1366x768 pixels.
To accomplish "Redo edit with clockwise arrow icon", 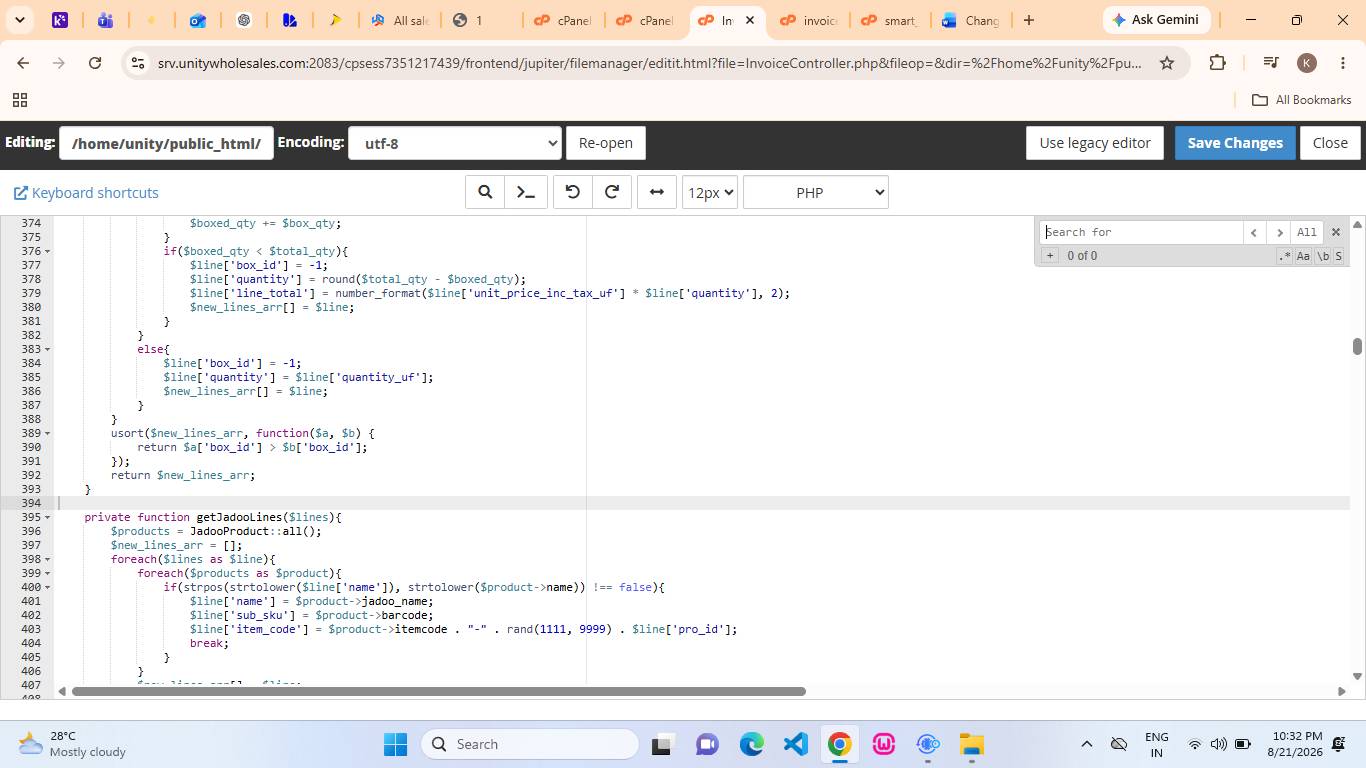I will tap(612, 192).
